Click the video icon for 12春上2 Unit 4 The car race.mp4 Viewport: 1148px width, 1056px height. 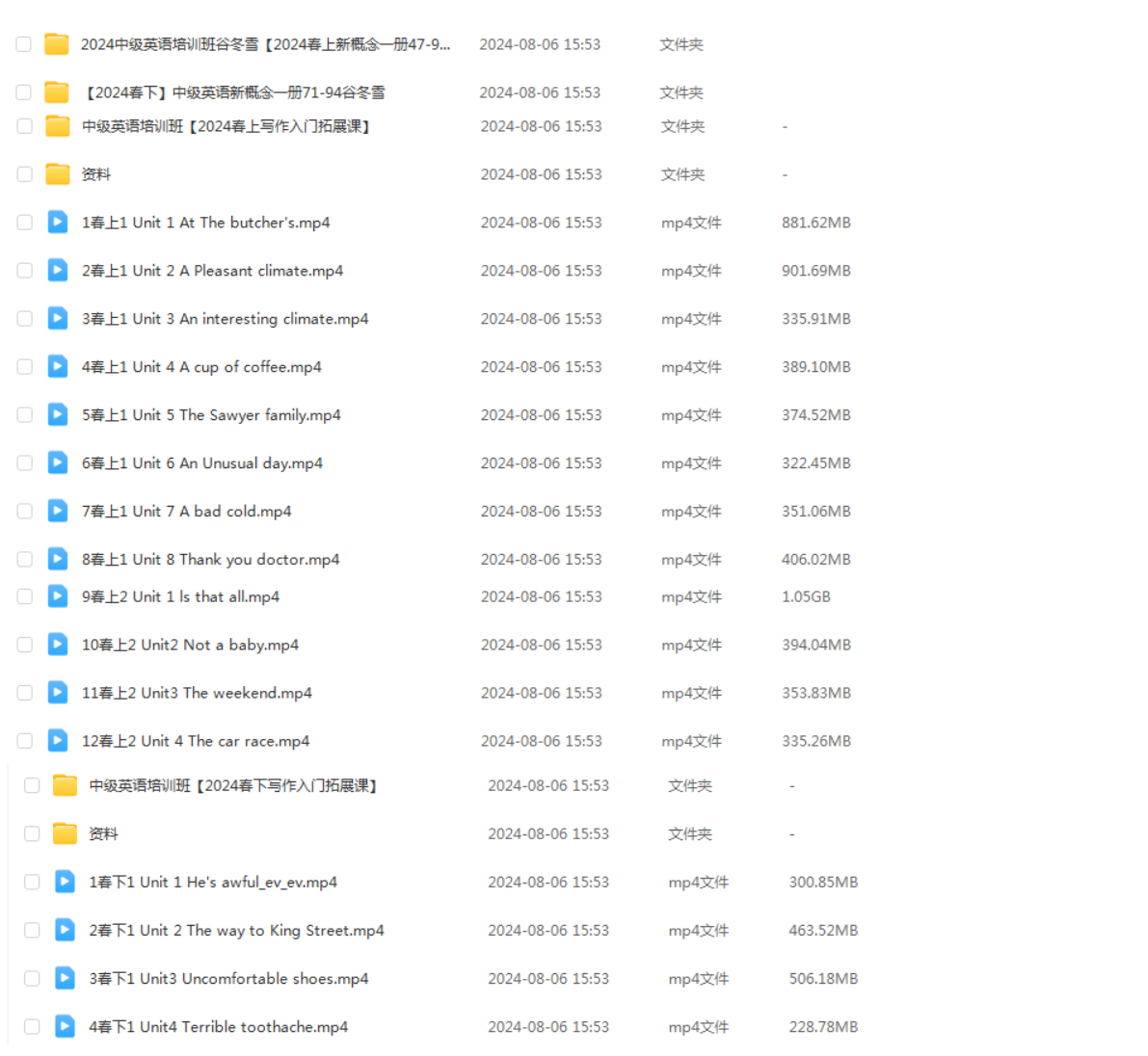coord(58,741)
